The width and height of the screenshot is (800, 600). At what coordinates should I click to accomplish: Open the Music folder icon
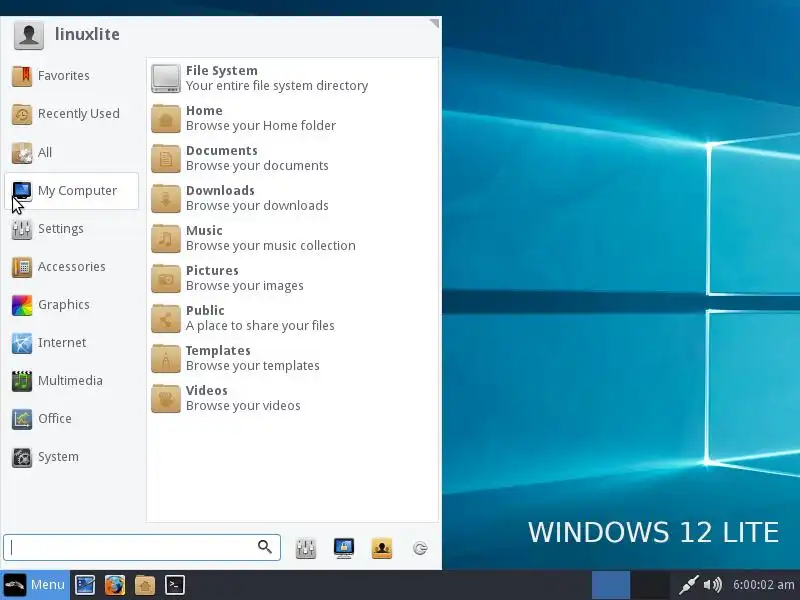click(x=166, y=238)
